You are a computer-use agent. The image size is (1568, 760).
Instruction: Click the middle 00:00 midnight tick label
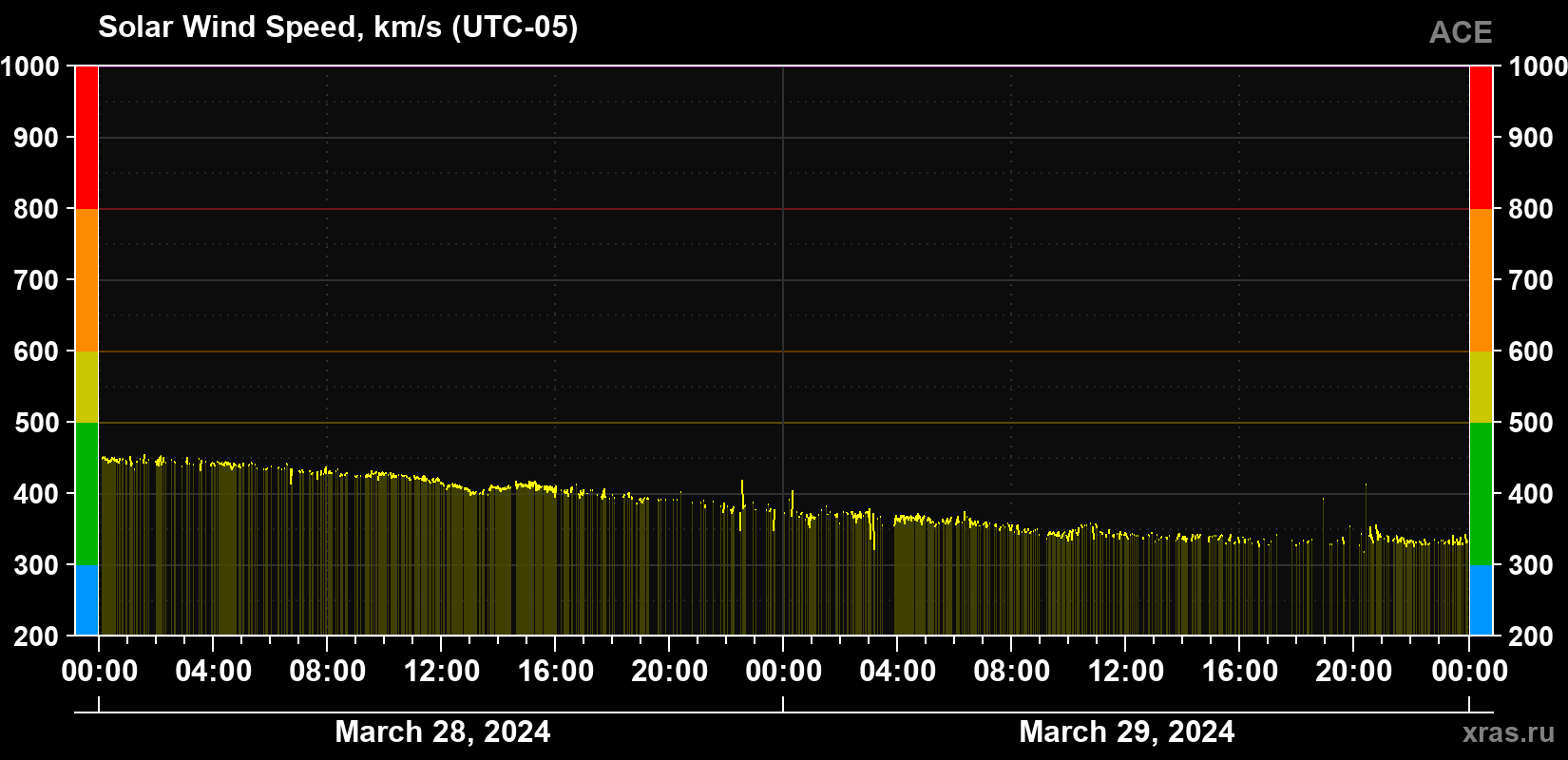[784, 671]
